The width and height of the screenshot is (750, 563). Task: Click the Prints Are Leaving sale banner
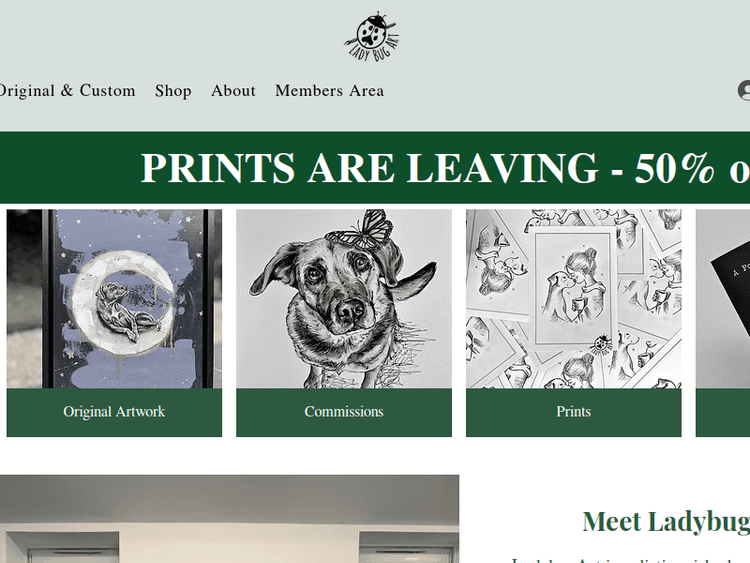tap(375, 167)
